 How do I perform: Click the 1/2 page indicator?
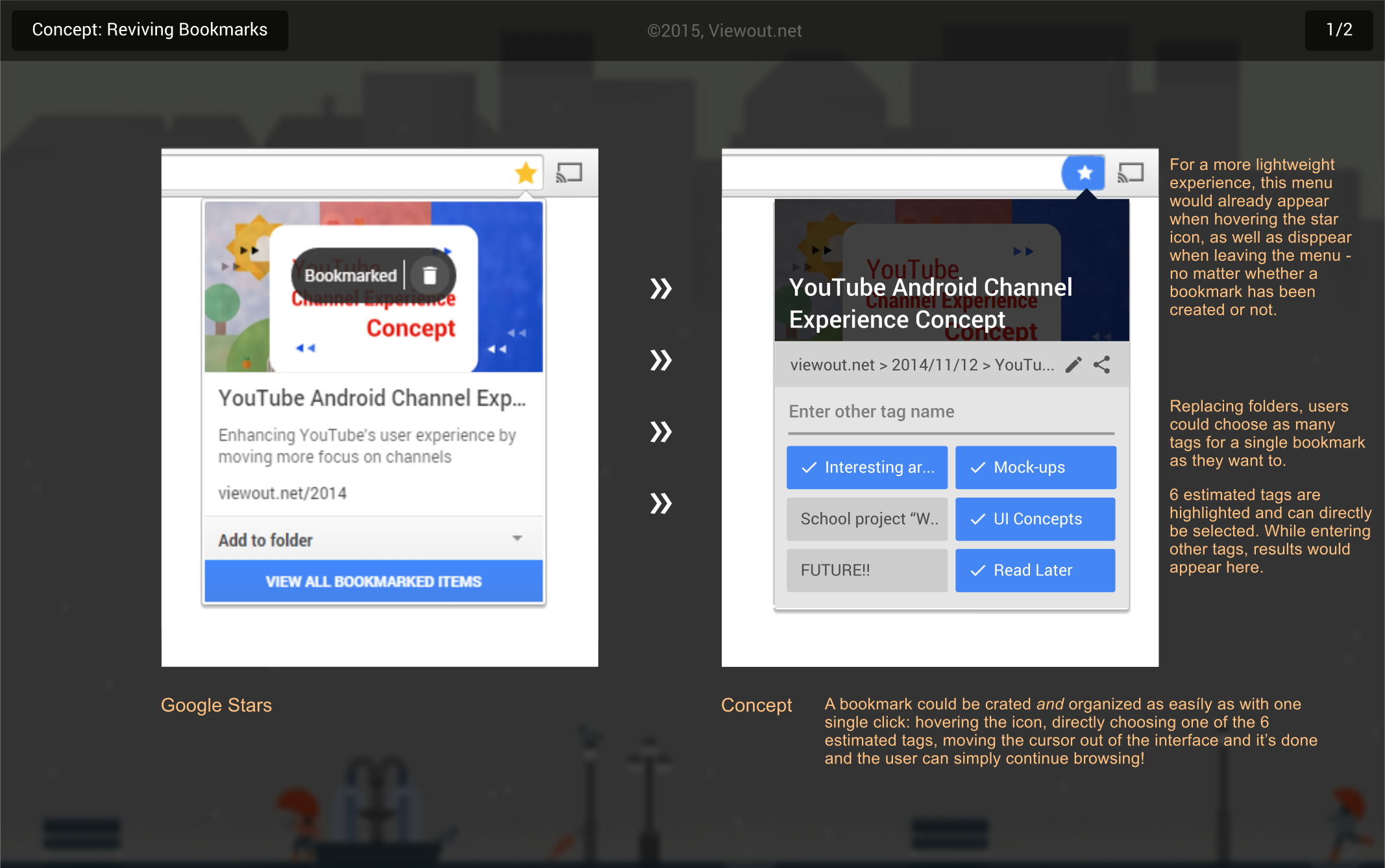(x=1338, y=30)
